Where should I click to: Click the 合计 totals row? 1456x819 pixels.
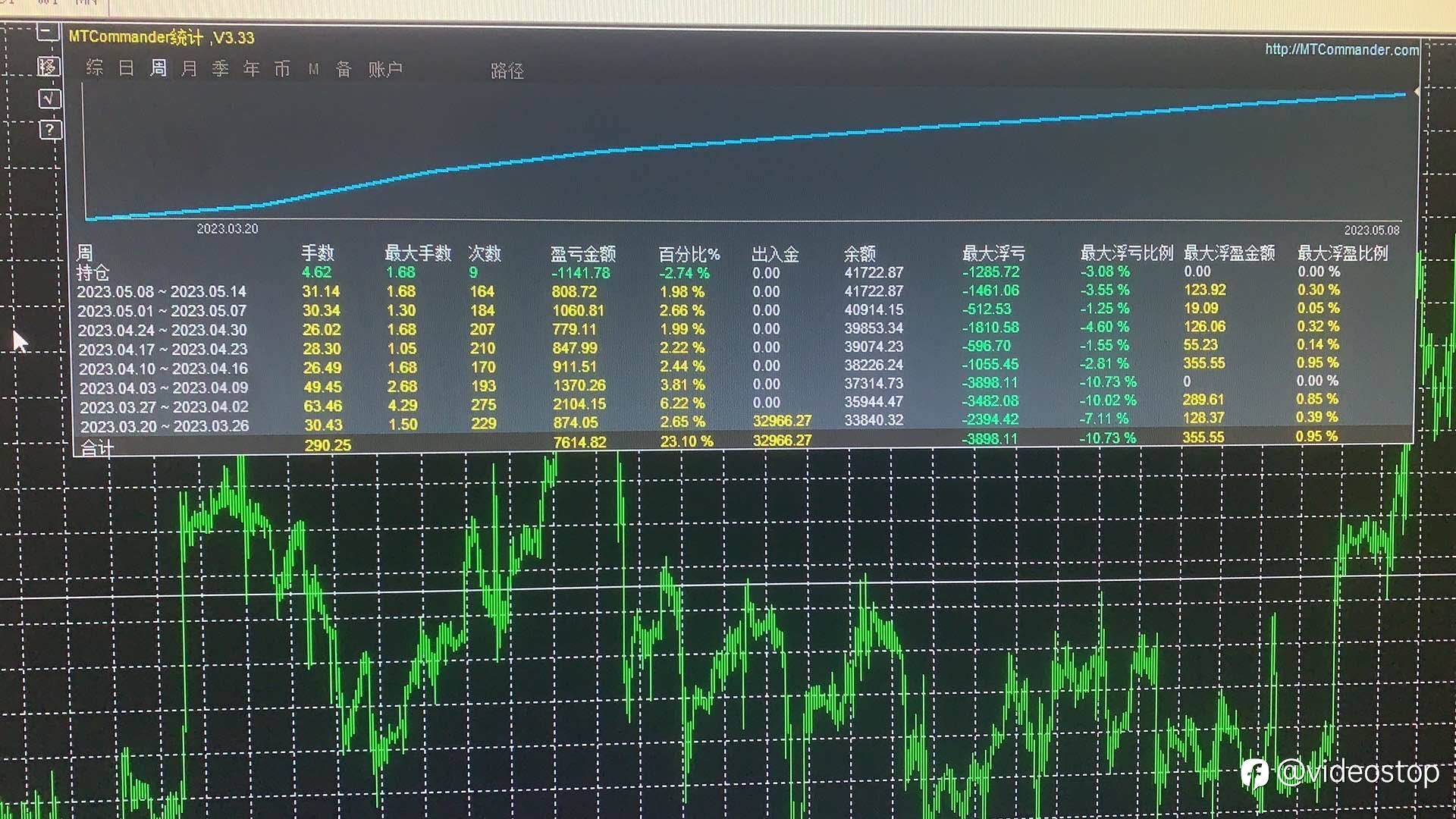point(97,447)
